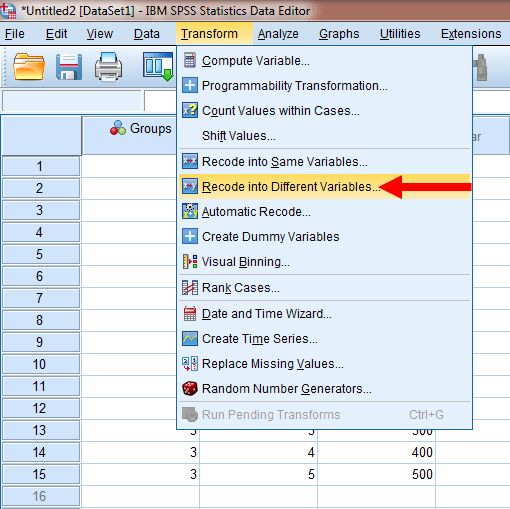
Task: Click the Save file floppy disk icon
Action: (x=69, y=67)
